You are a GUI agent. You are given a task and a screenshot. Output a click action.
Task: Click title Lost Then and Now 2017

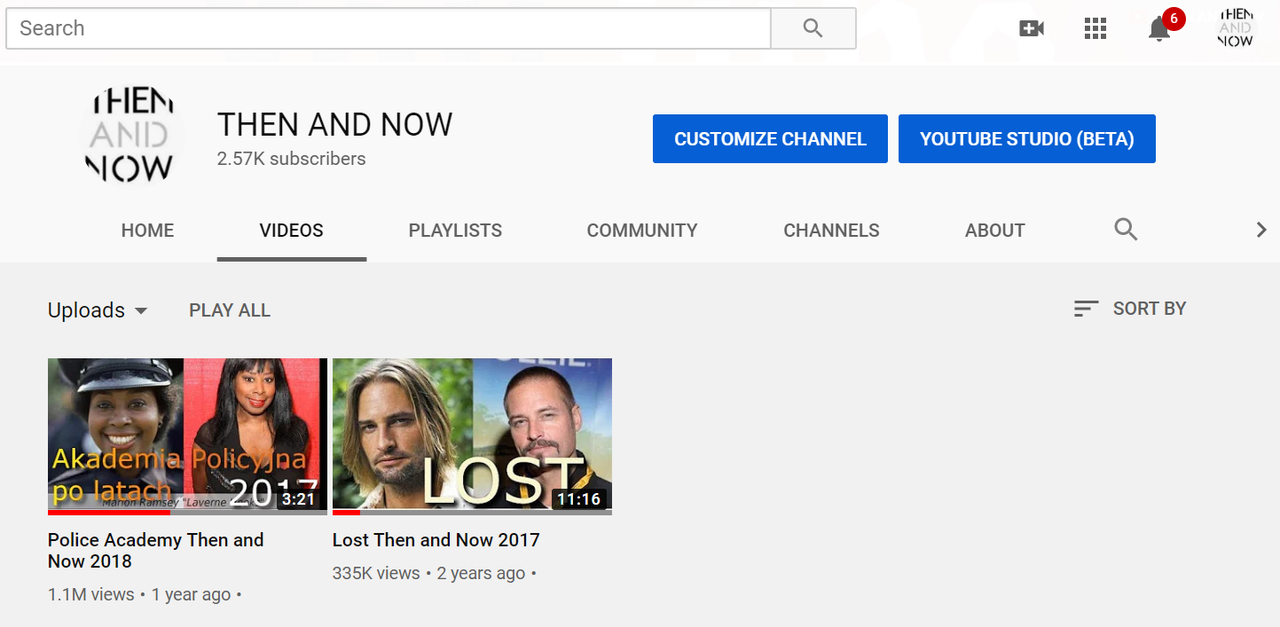[x=436, y=540]
